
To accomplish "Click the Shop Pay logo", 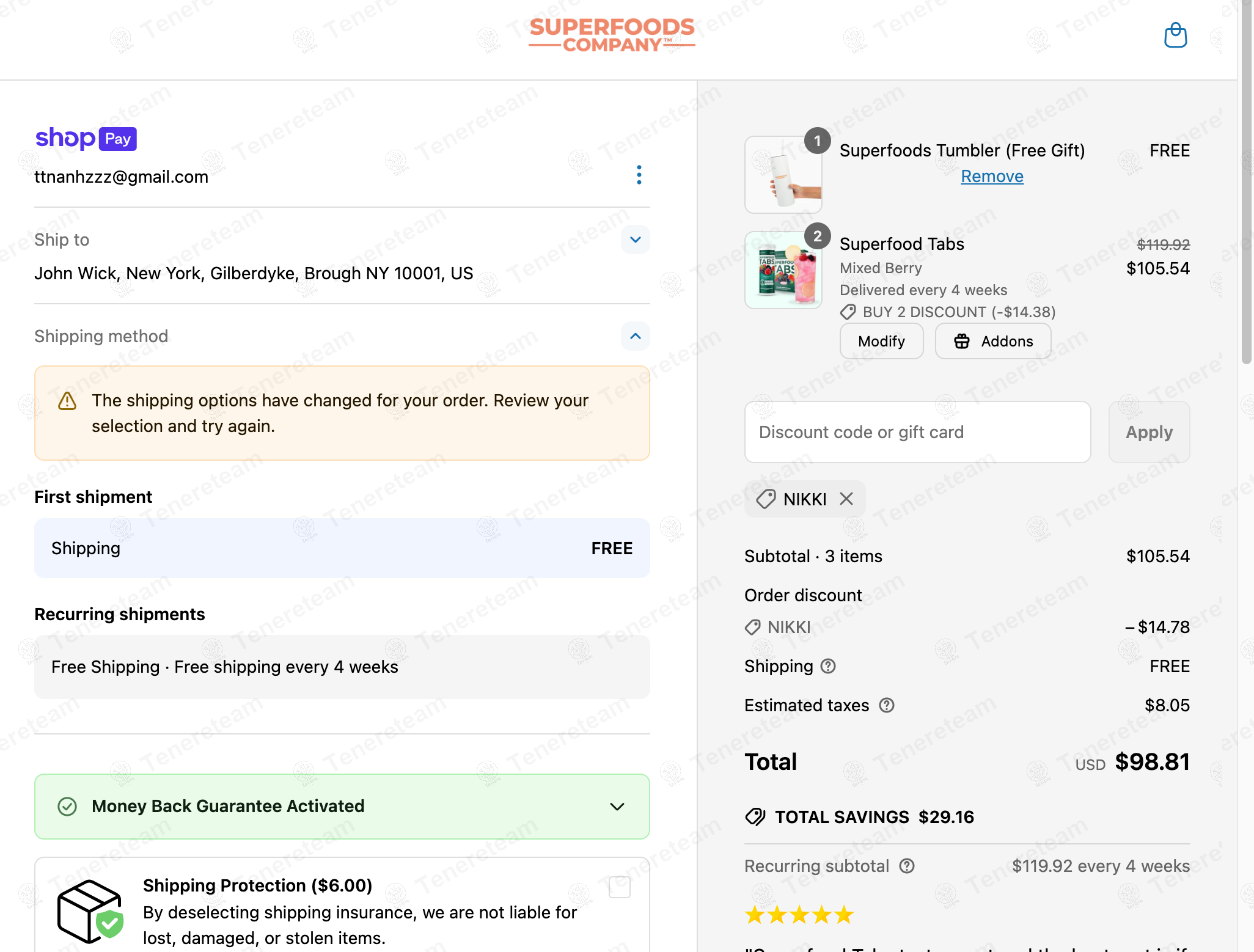I will 86,139.
